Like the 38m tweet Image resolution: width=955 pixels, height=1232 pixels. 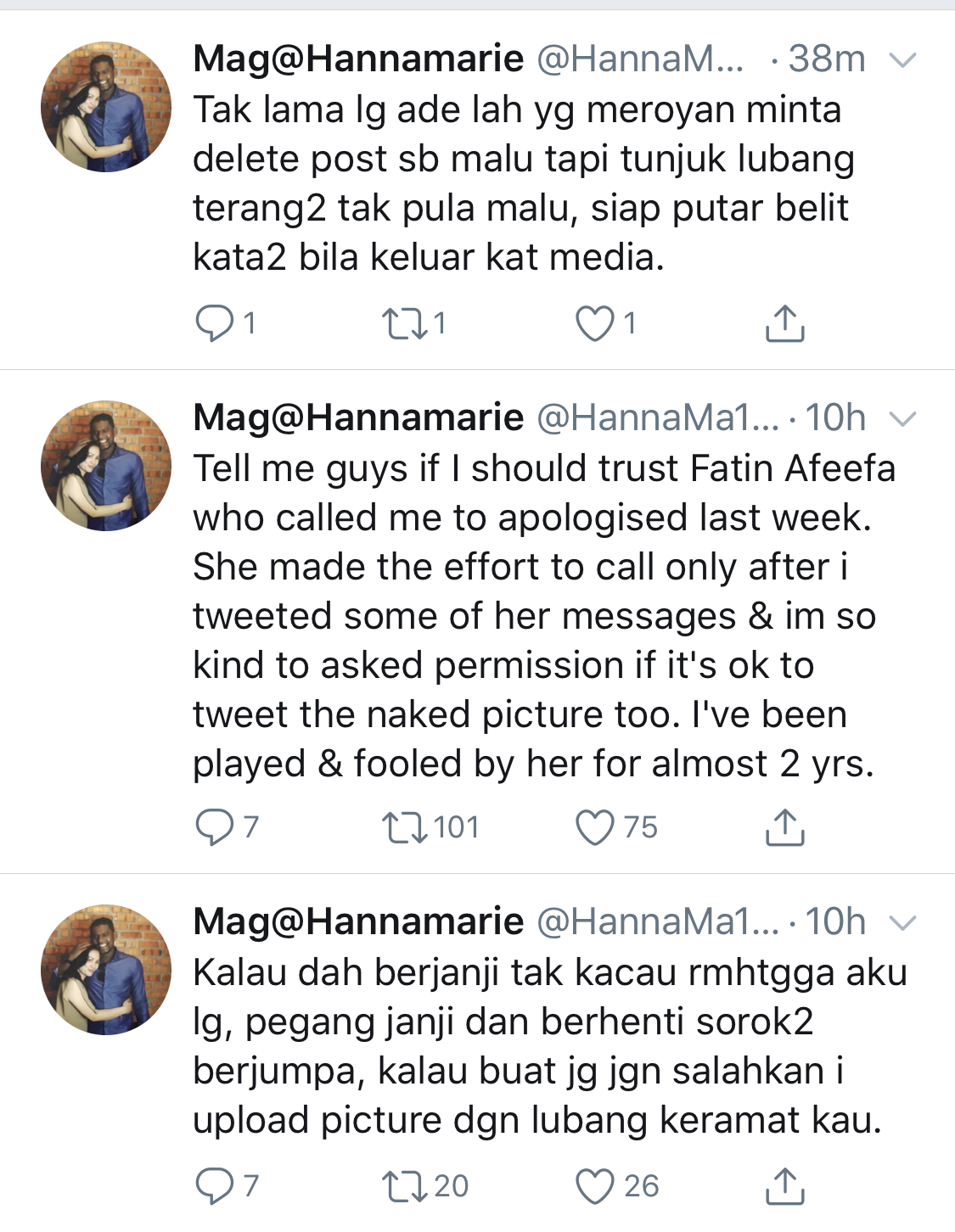point(594,323)
